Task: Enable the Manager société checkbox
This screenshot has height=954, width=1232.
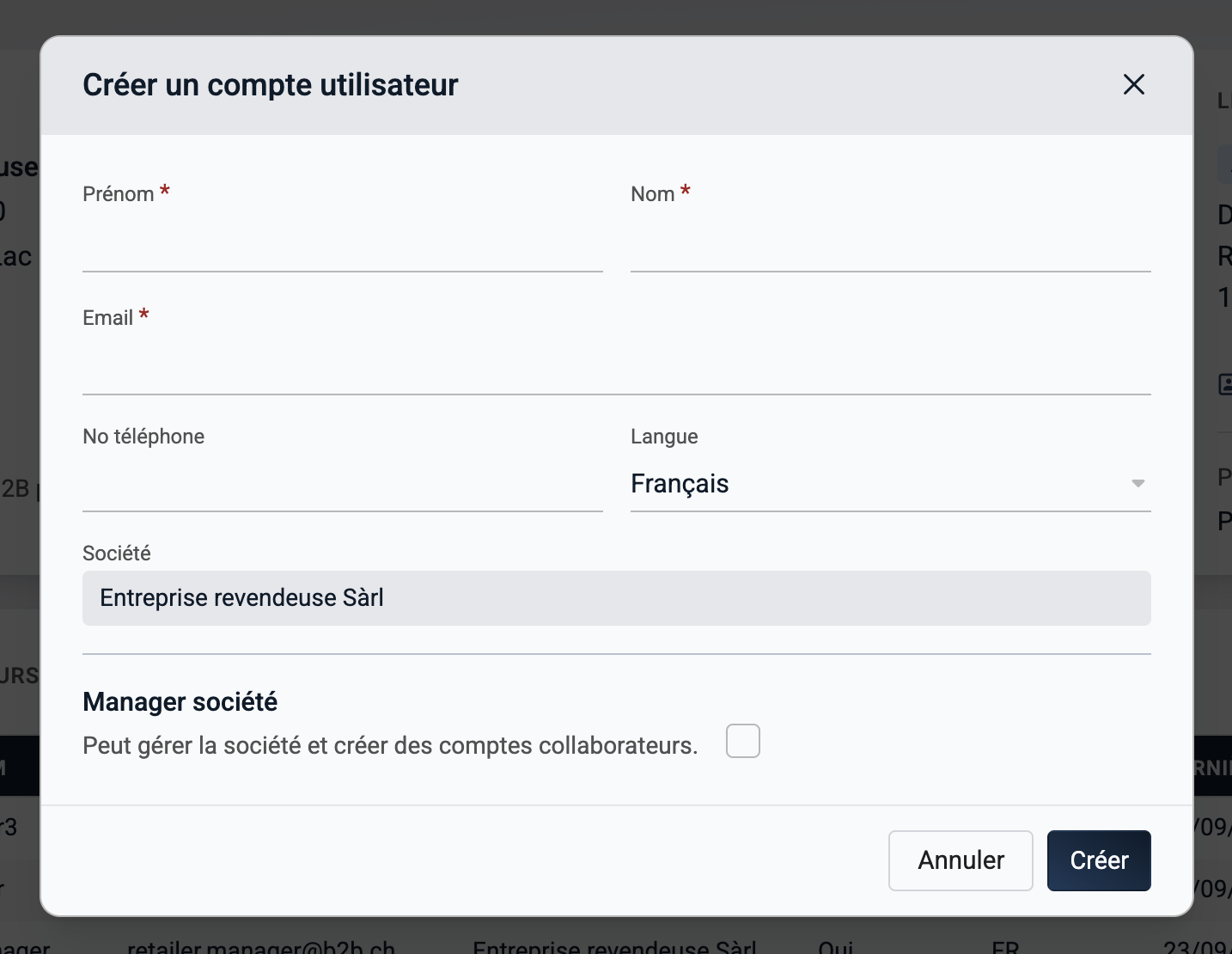Action: click(743, 741)
